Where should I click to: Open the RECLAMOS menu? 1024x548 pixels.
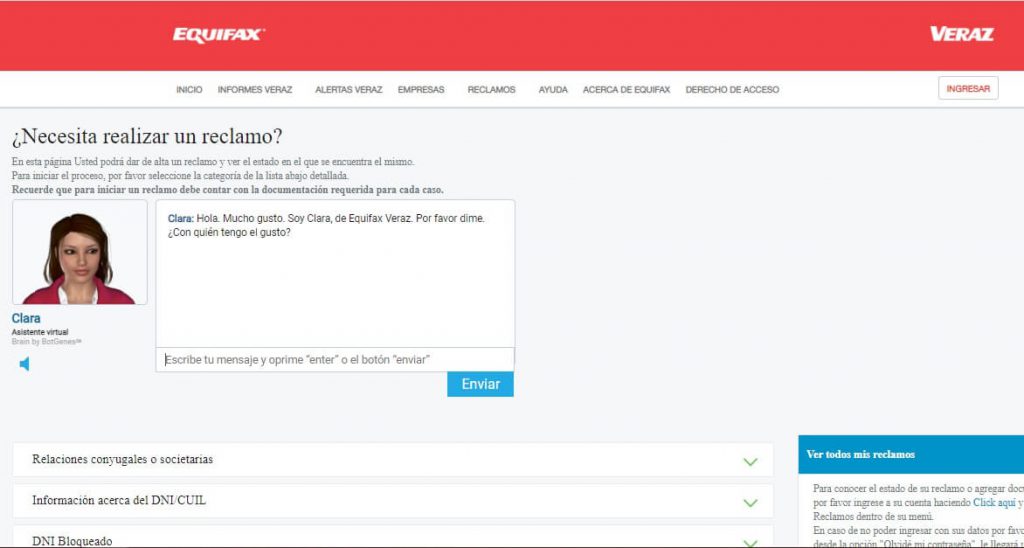pos(491,89)
